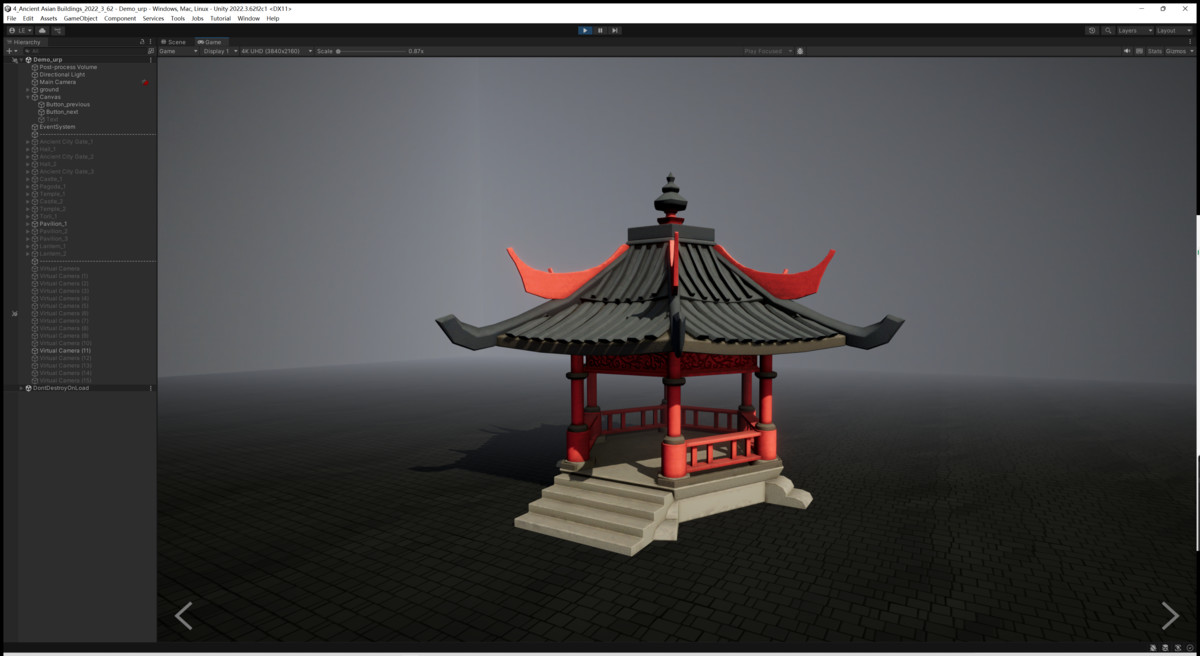
Task: Click the Hierarchy lock icon
Action: tap(142, 42)
